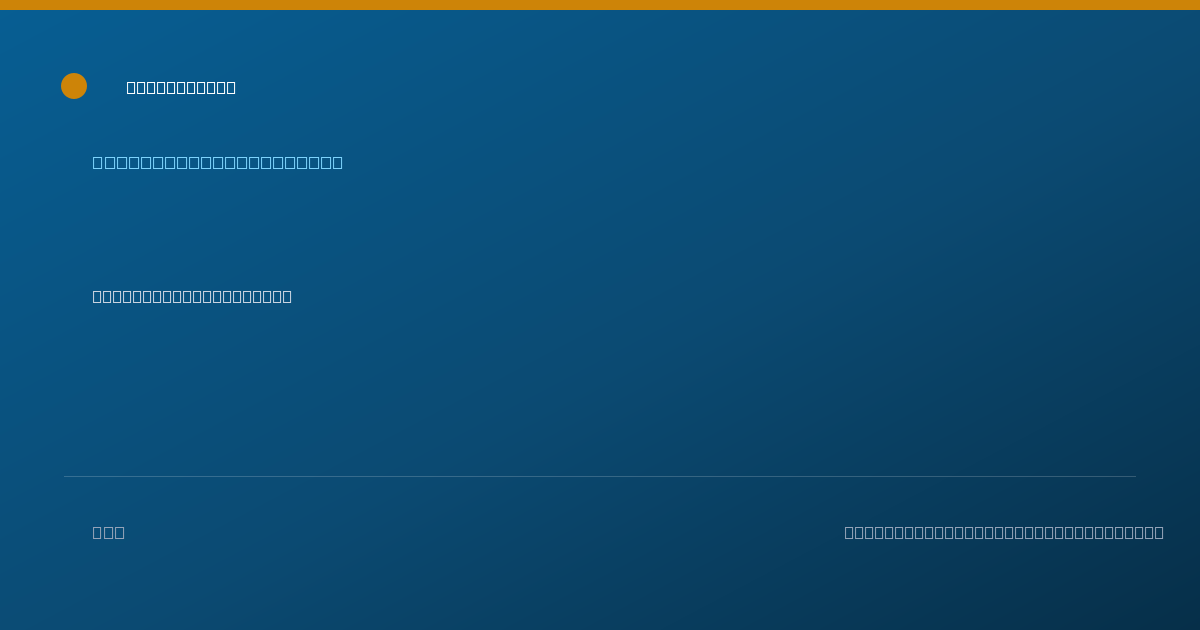This screenshot has width=1200, height=630.
Task: Click the short footer label at bottom left
Action: pyautogui.click(x=109, y=532)
